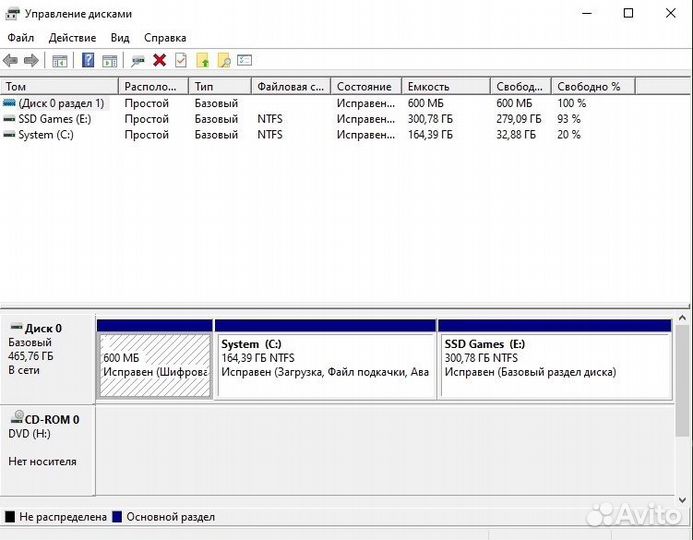Open the Действие menu
The width and height of the screenshot is (693, 540).
coord(72,38)
